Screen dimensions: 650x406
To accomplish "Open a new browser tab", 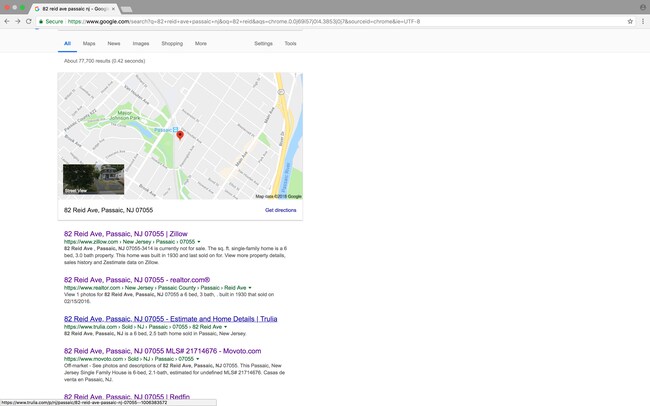I will [x=126, y=9].
